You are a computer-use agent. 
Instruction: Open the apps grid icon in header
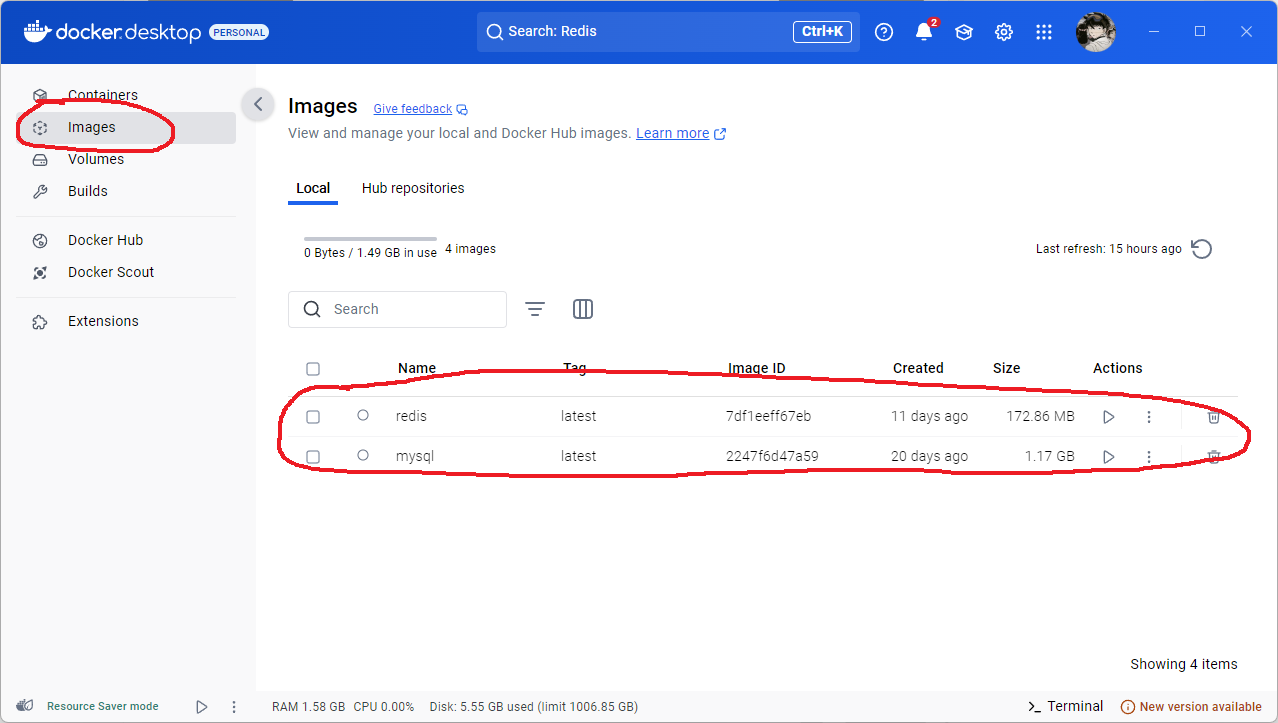[1043, 32]
